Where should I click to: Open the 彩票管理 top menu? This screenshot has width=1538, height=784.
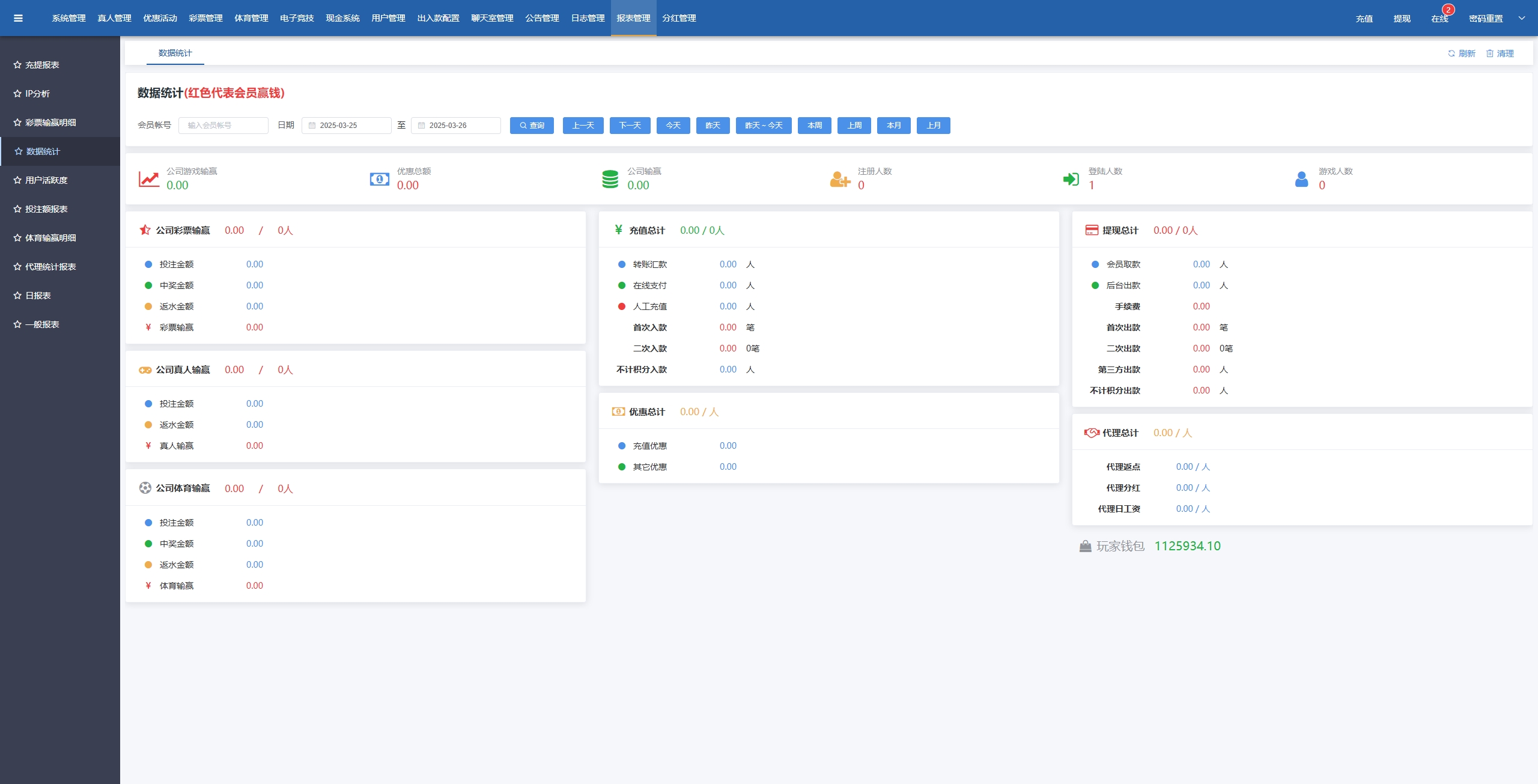click(205, 18)
